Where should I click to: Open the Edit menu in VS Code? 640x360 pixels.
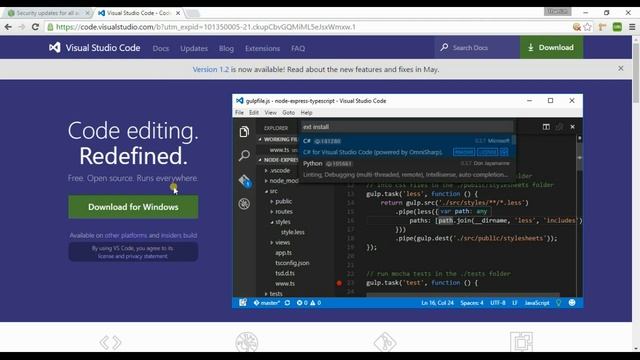pyautogui.click(x=254, y=112)
